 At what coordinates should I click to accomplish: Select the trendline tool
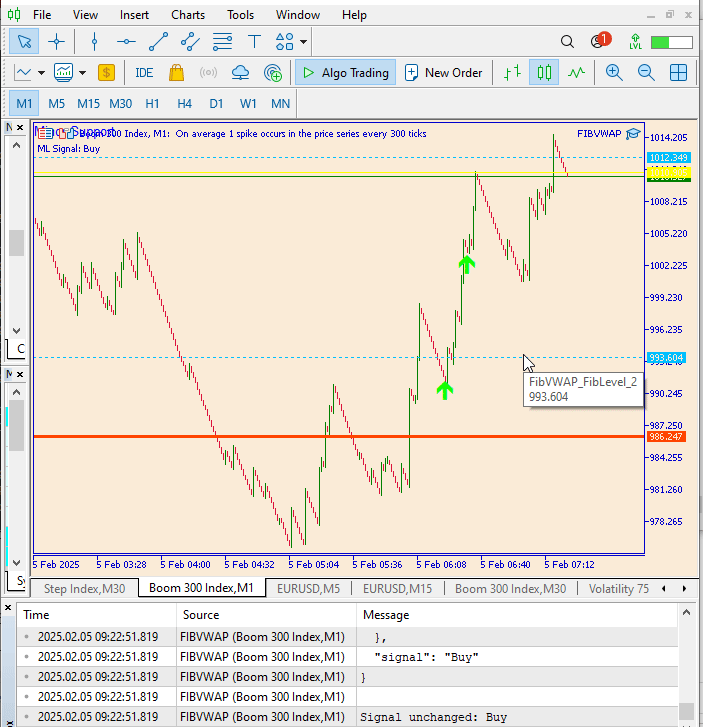coord(158,42)
